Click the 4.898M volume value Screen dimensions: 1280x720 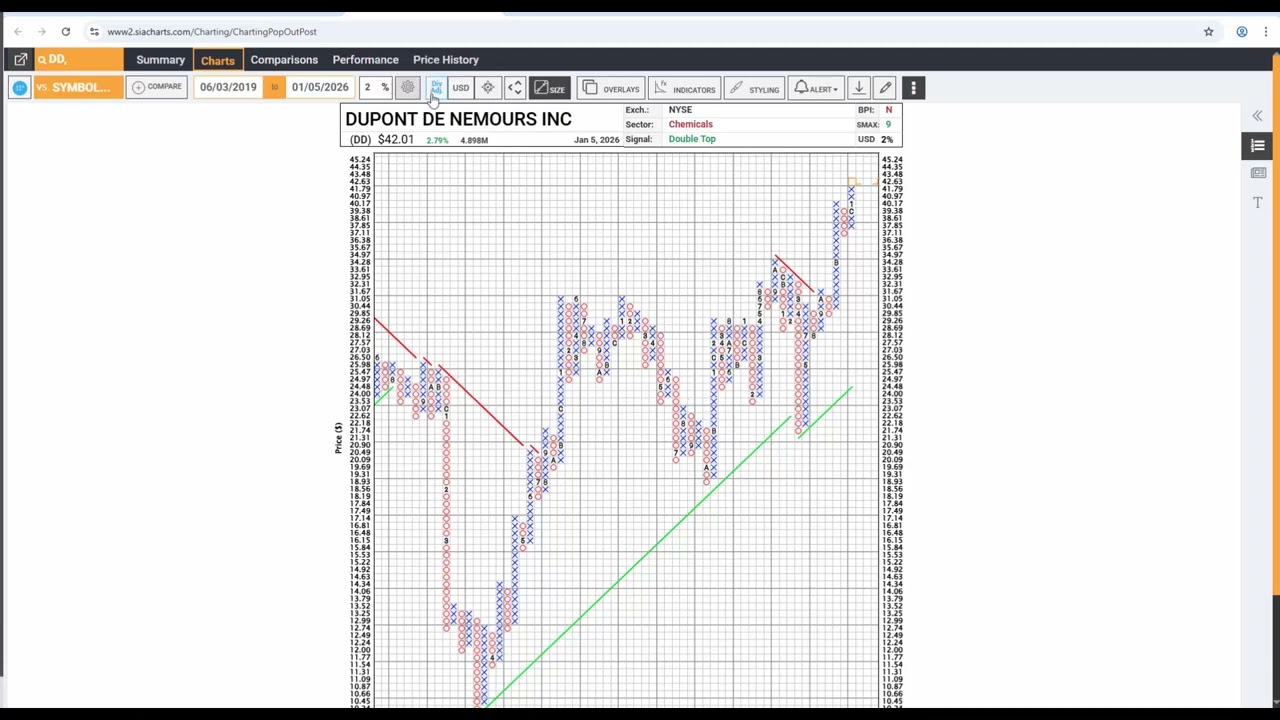[474, 140]
